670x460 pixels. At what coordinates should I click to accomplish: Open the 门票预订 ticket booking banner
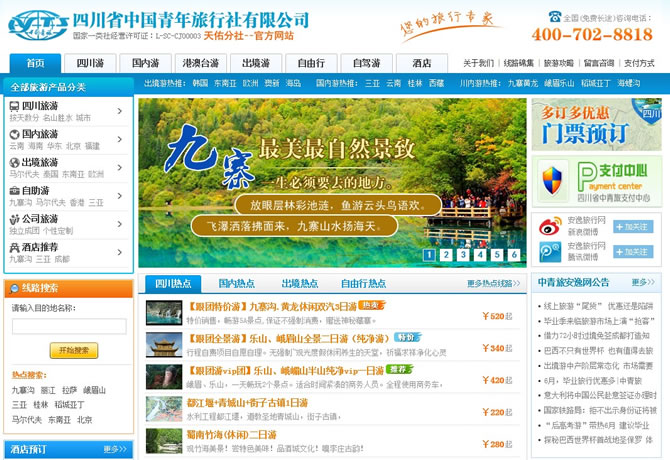coord(596,123)
